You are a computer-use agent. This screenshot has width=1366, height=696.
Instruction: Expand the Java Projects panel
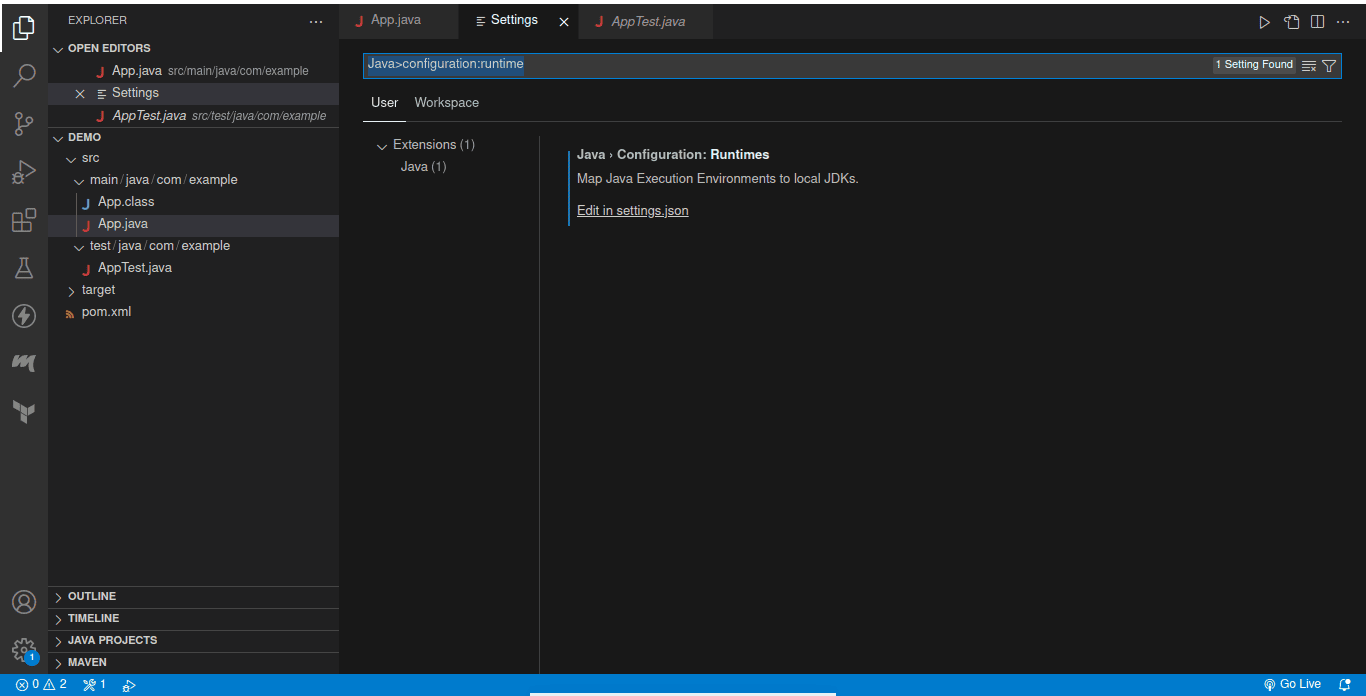(x=193, y=641)
